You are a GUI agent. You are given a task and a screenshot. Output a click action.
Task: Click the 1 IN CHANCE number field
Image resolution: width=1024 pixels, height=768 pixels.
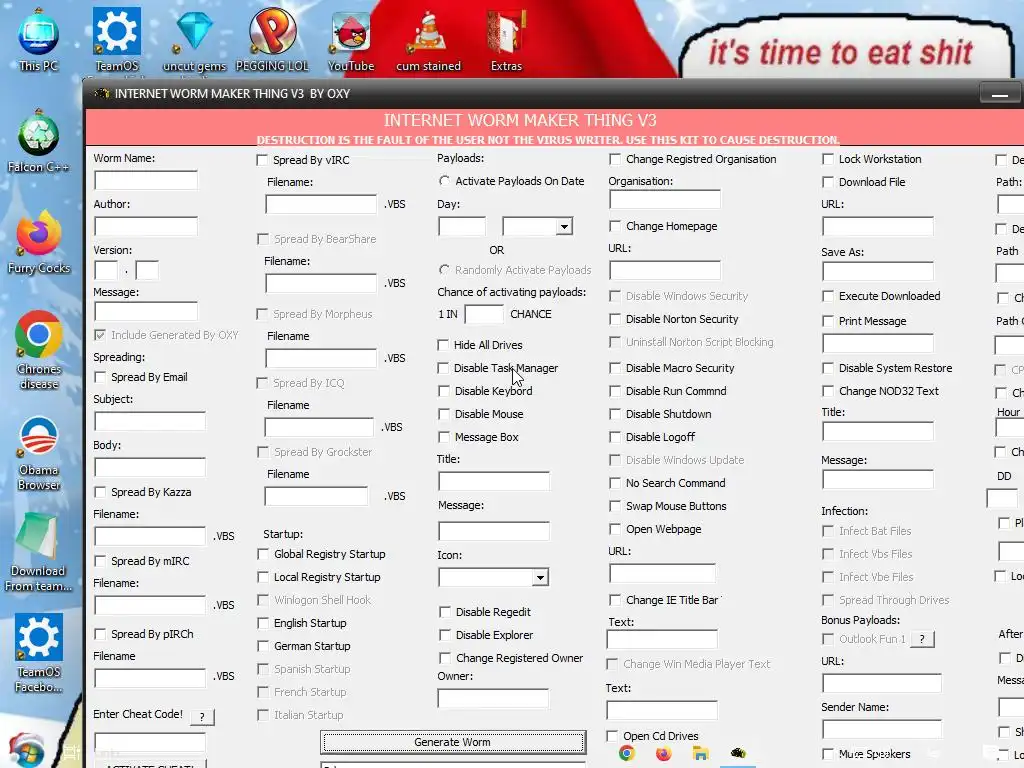pos(484,314)
